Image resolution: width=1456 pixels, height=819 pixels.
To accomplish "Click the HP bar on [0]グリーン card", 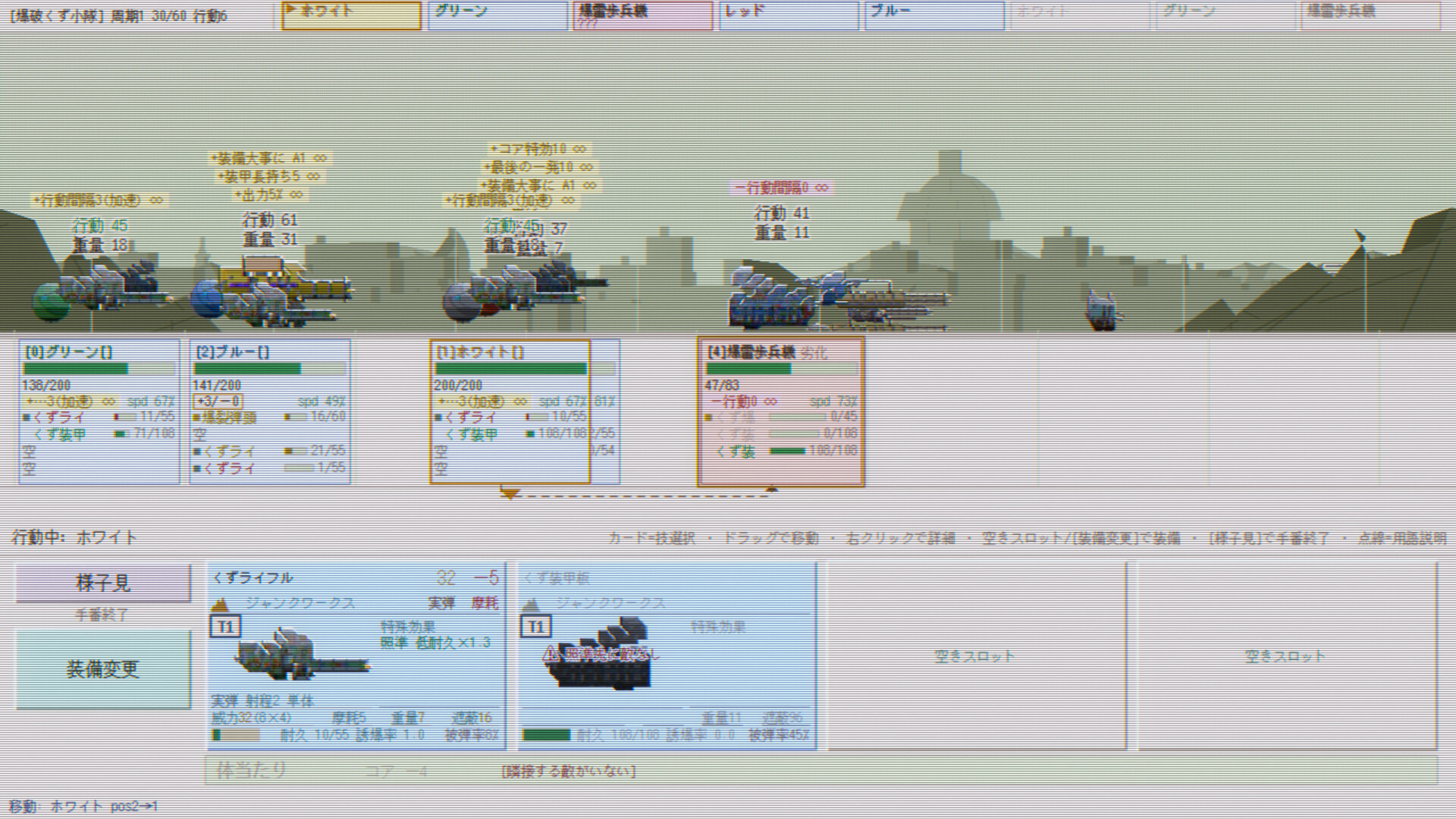I will pyautogui.click(x=99, y=369).
